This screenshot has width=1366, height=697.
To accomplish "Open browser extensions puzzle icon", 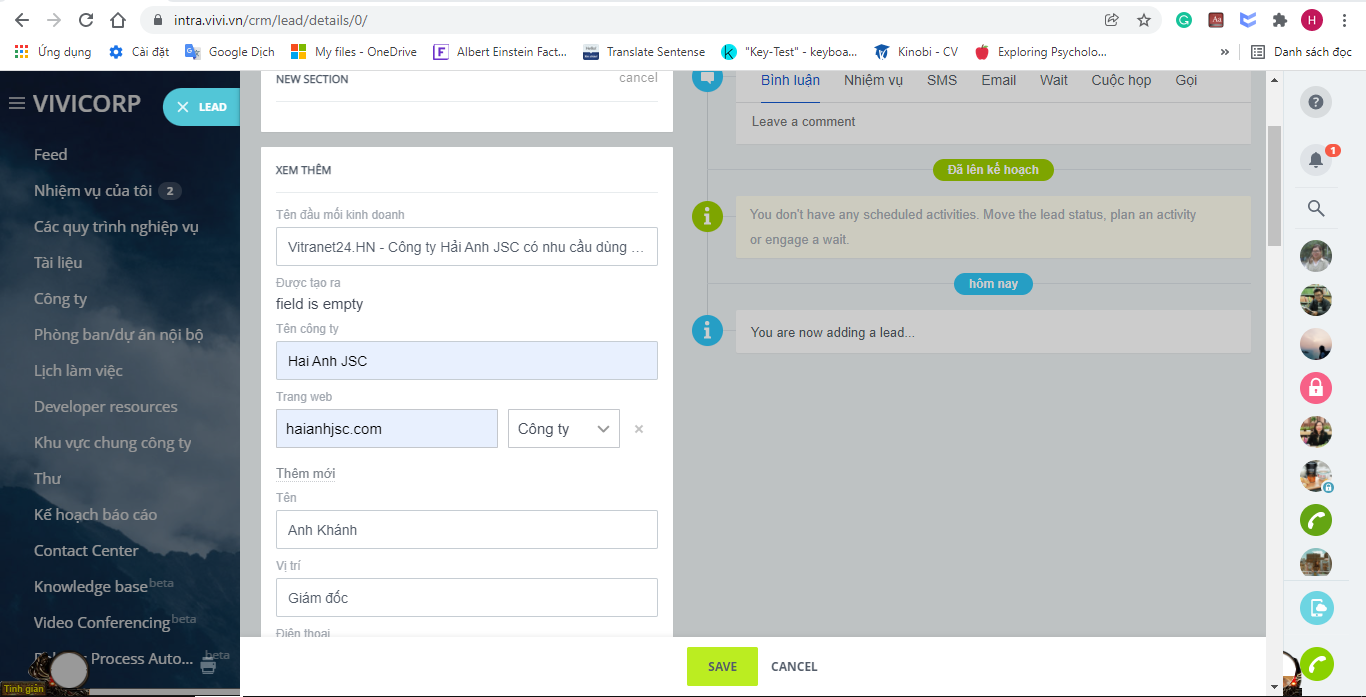I will pos(1279,20).
